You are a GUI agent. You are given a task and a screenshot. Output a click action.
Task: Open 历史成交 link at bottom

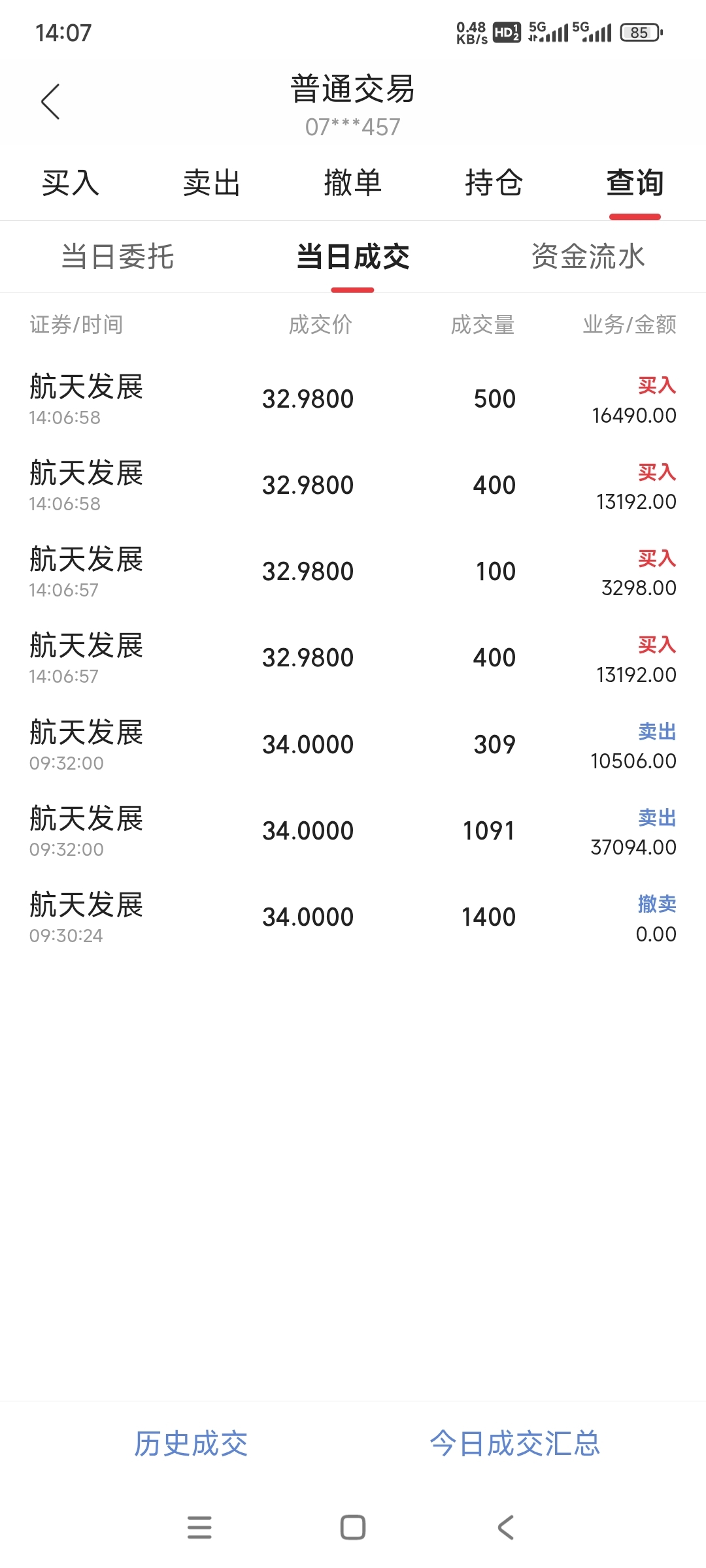coord(191,1444)
